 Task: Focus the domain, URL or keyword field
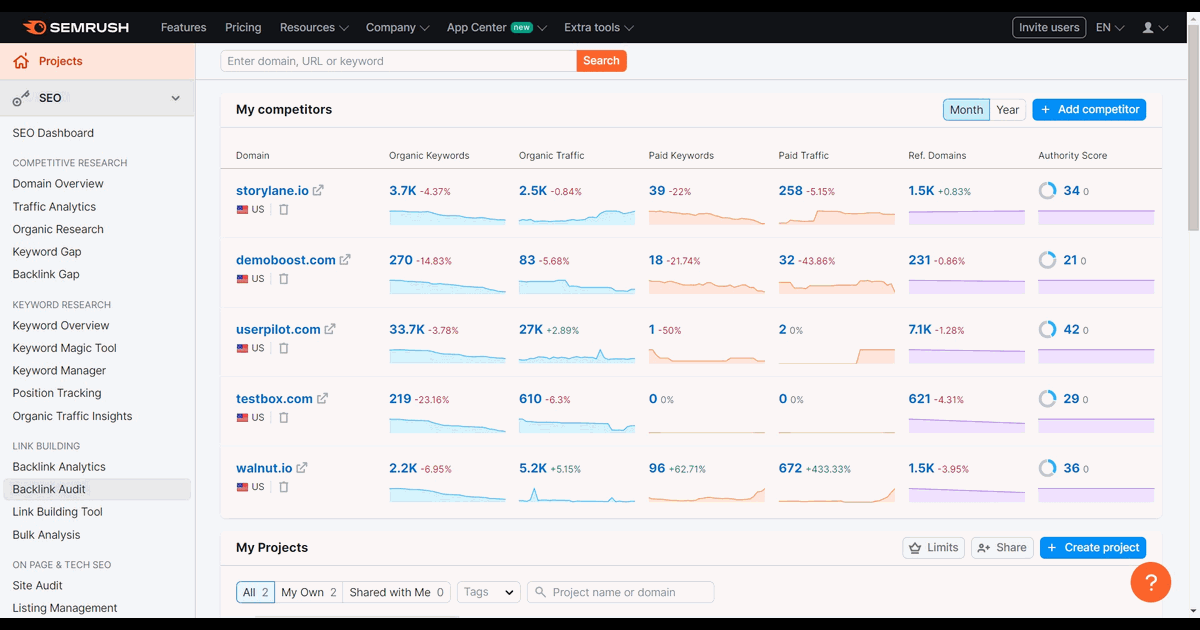coord(399,61)
